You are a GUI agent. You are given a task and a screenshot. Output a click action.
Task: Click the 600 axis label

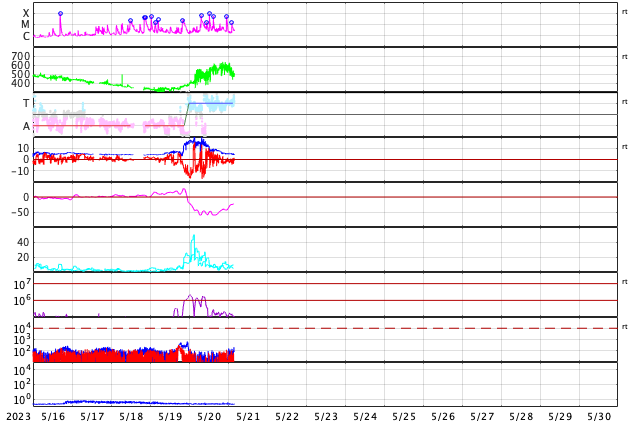21,65
